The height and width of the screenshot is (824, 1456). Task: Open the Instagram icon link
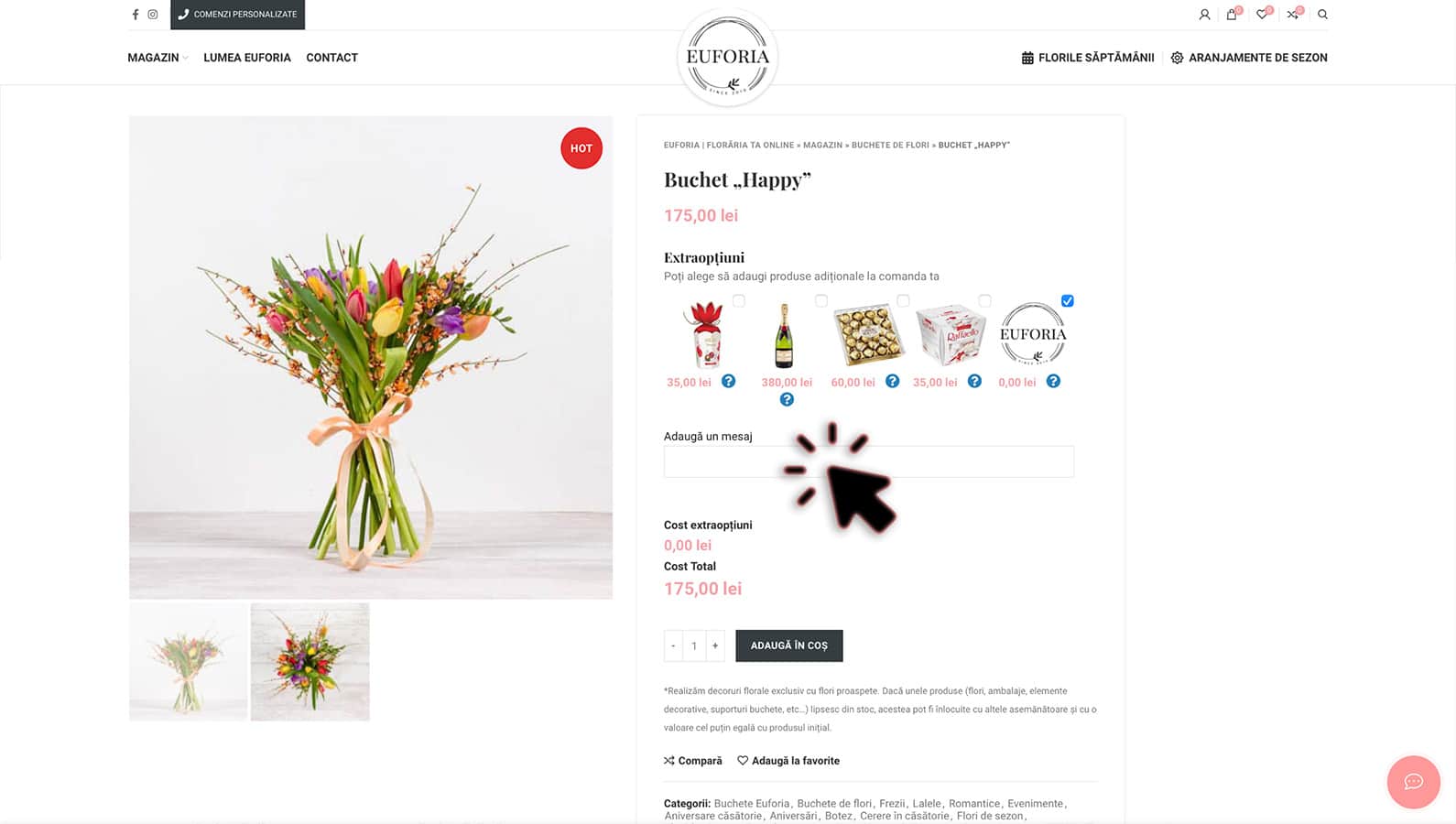click(153, 15)
